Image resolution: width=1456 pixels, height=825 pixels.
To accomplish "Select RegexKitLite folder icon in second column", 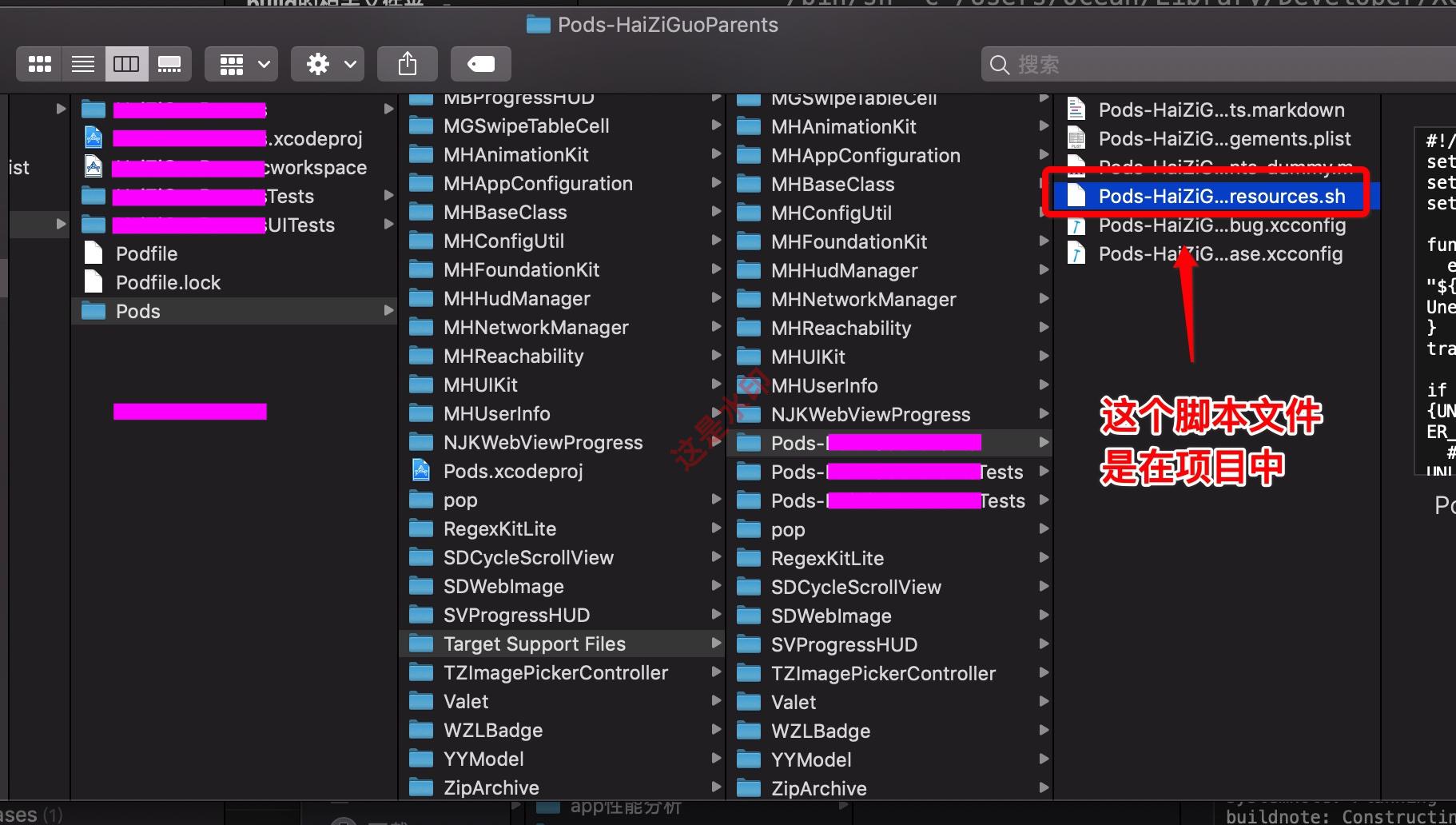I will tap(421, 528).
